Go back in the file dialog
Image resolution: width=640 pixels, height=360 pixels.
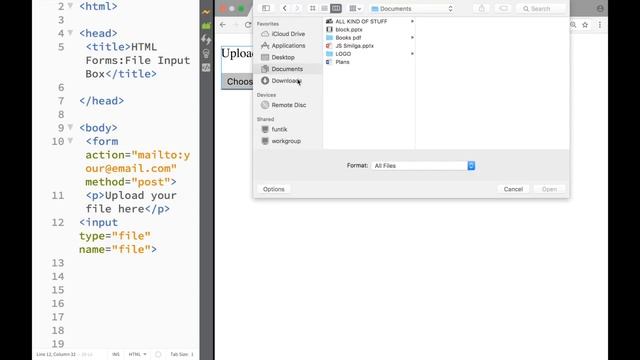(x=284, y=8)
